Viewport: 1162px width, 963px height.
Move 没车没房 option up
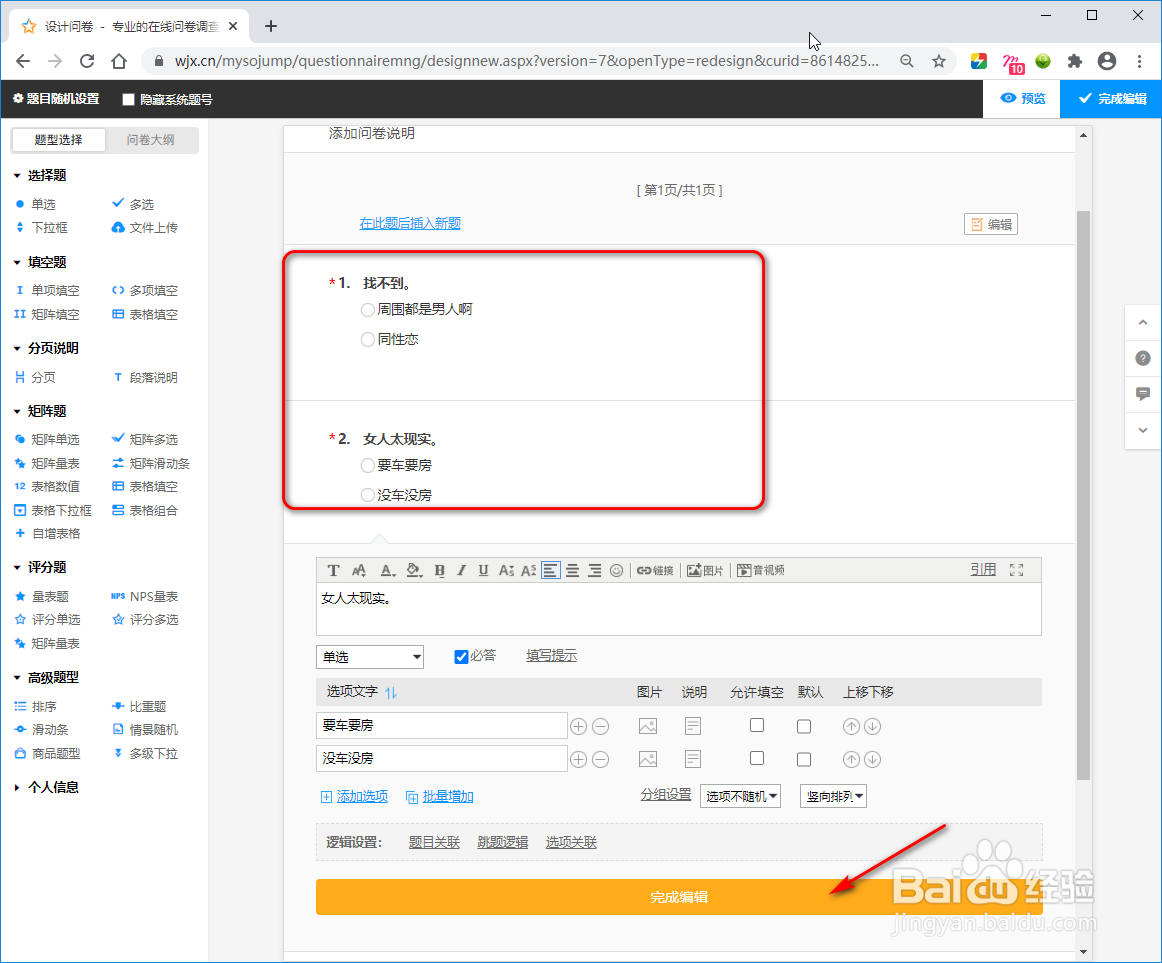coord(851,759)
